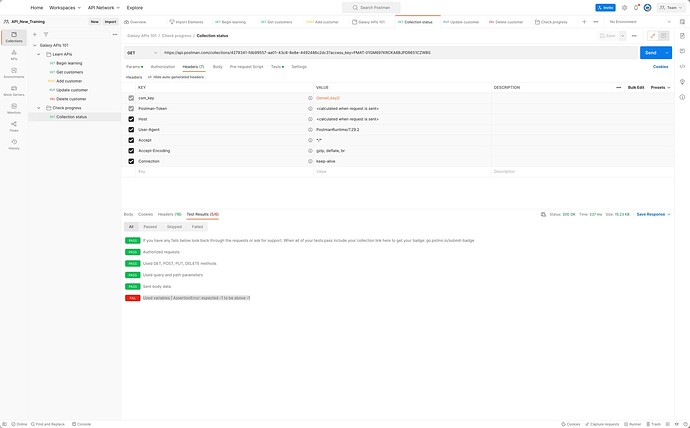The width and height of the screenshot is (690, 428).
Task: Switch to the response Body tab
Action: tap(128, 214)
